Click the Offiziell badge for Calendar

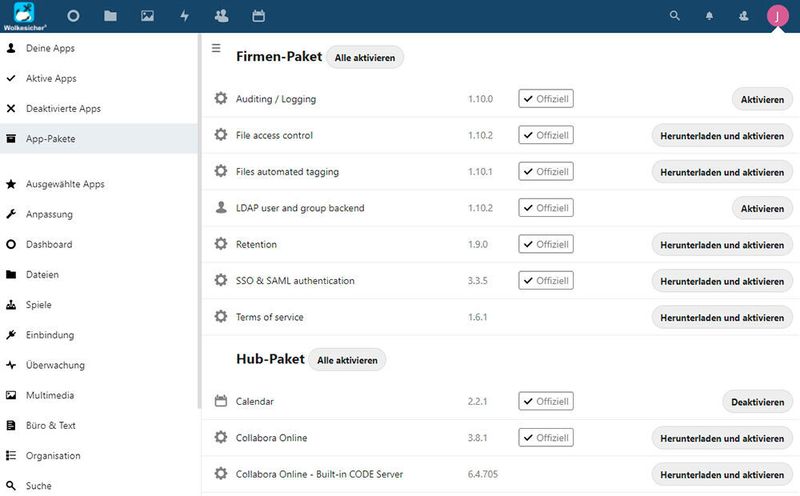(546, 401)
